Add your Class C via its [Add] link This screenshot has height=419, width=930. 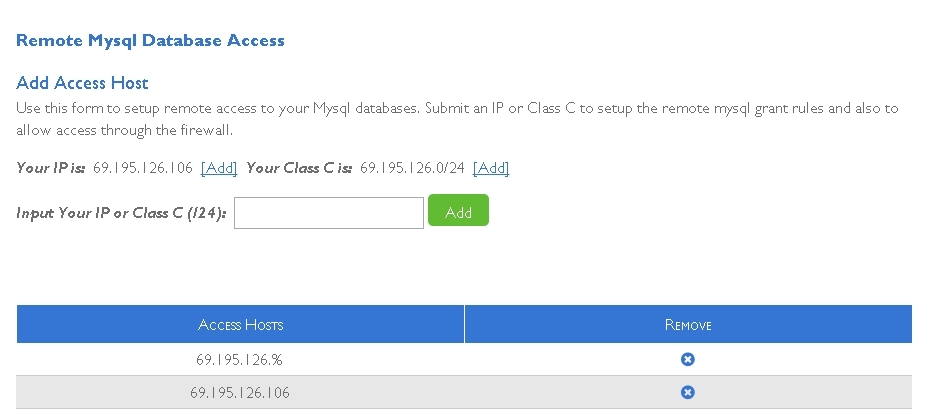[491, 168]
